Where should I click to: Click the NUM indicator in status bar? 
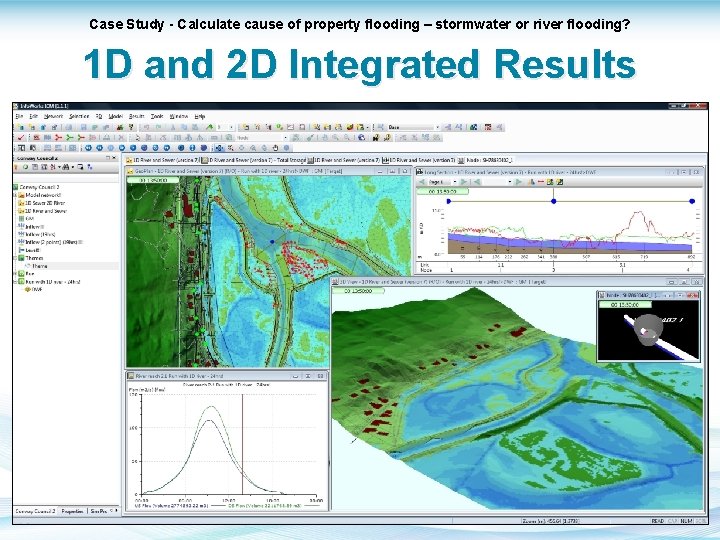(686, 521)
